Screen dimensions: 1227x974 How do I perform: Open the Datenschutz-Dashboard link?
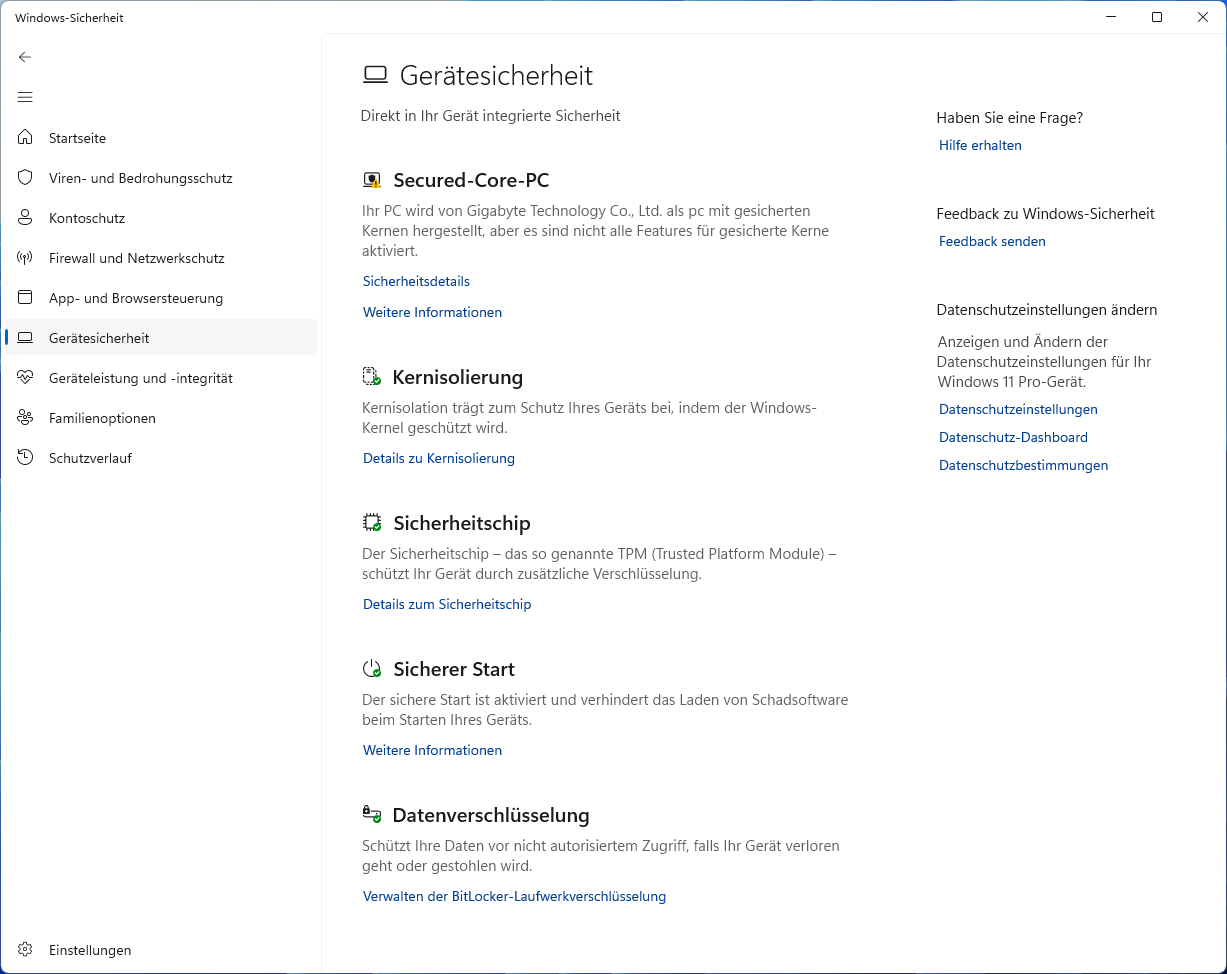pyautogui.click(x=1013, y=437)
